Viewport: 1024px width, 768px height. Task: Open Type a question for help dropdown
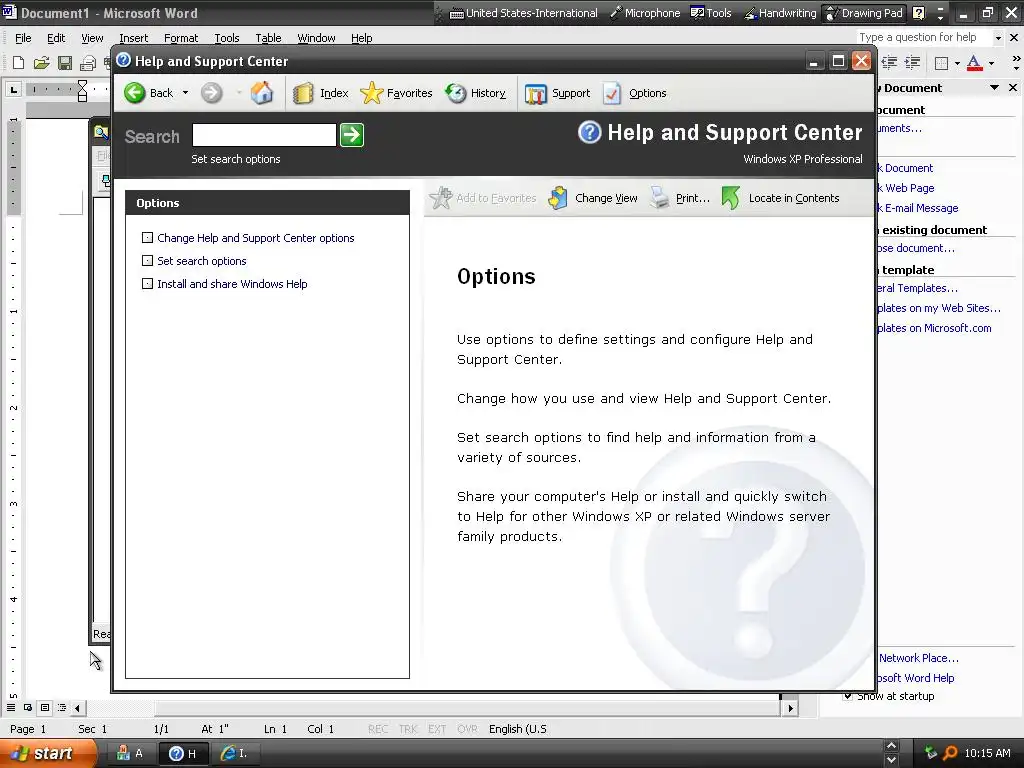pyautogui.click(x=998, y=38)
